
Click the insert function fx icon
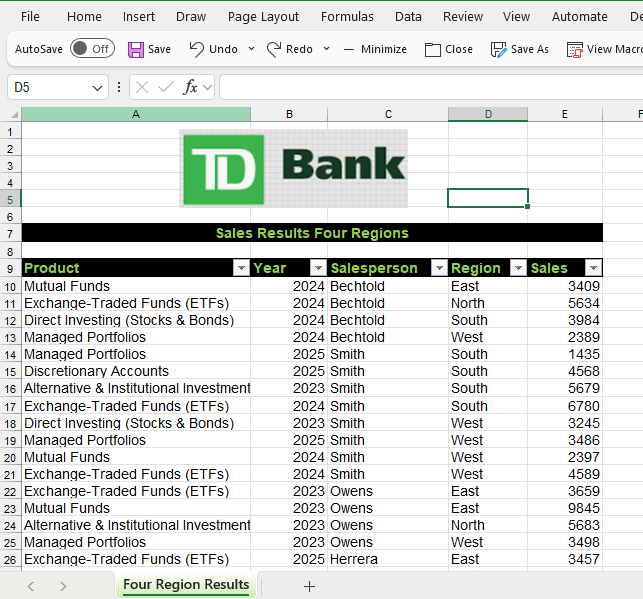pos(190,88)
